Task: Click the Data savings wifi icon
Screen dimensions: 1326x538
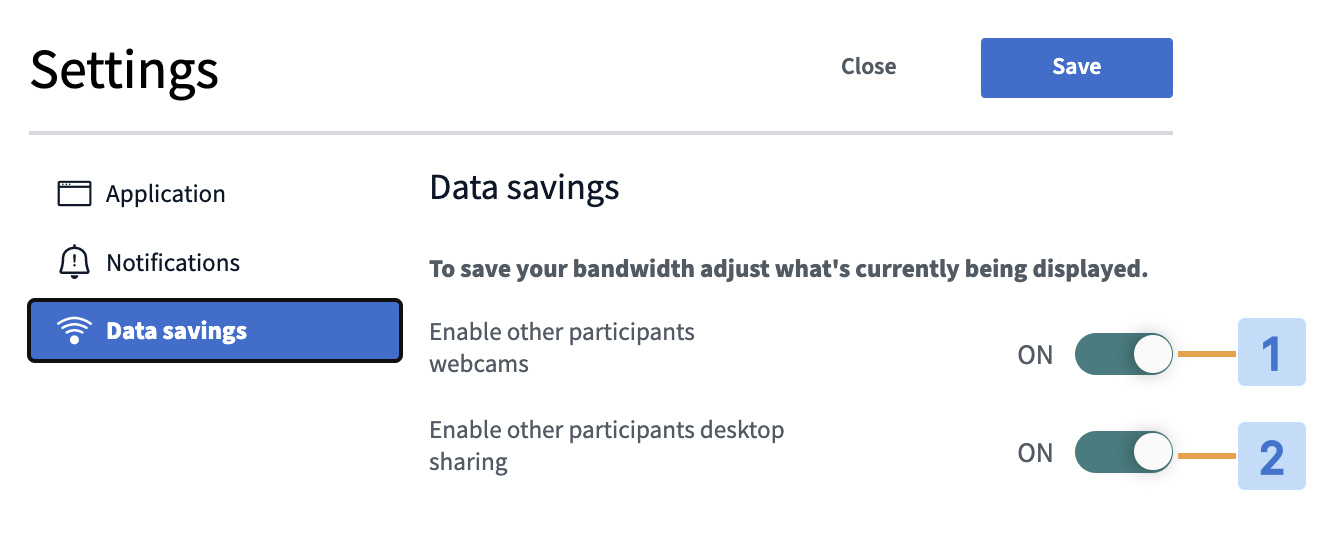Action: click(74, 331)
